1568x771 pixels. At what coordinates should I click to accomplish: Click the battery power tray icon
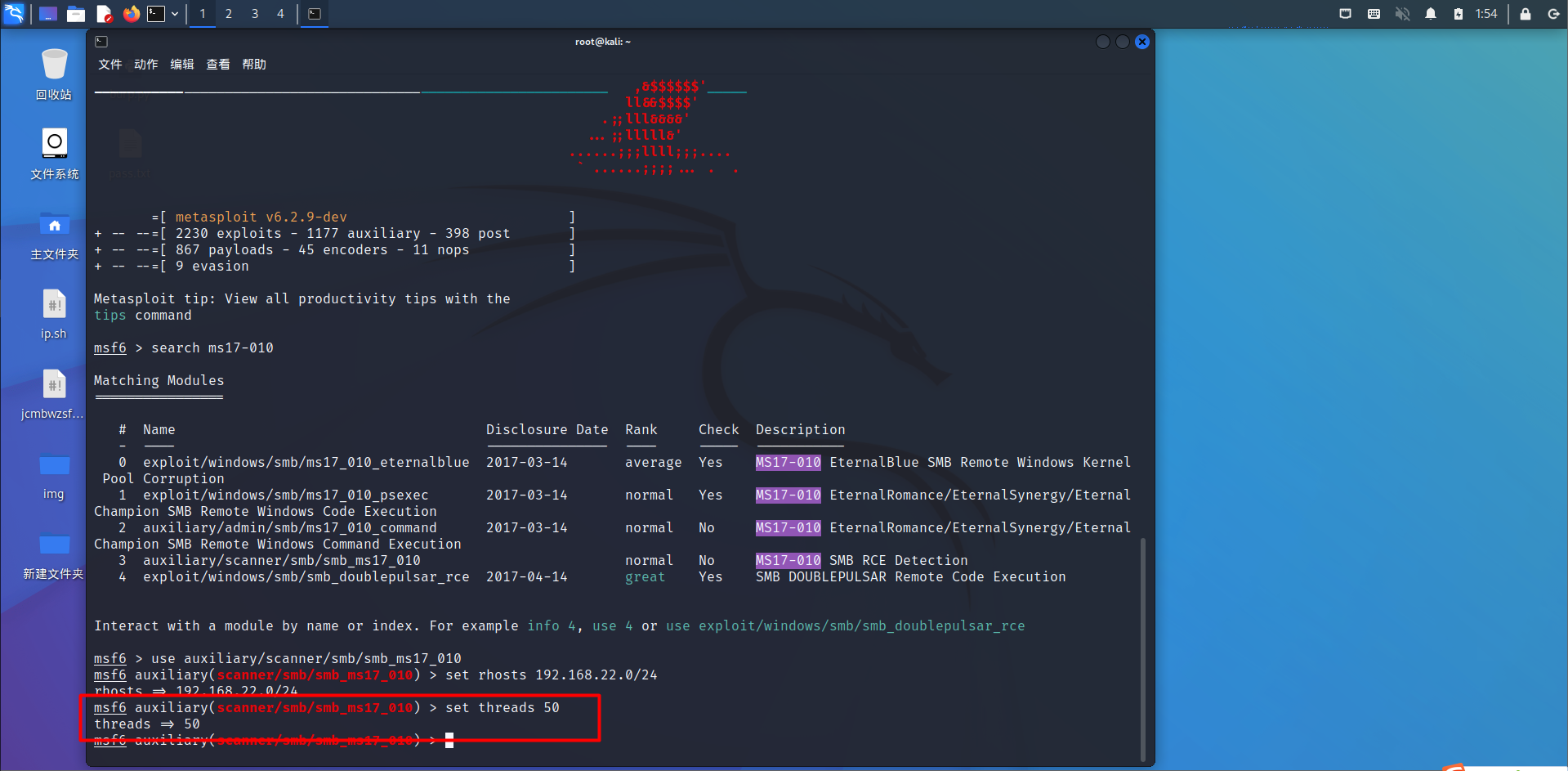(1459, 14)
